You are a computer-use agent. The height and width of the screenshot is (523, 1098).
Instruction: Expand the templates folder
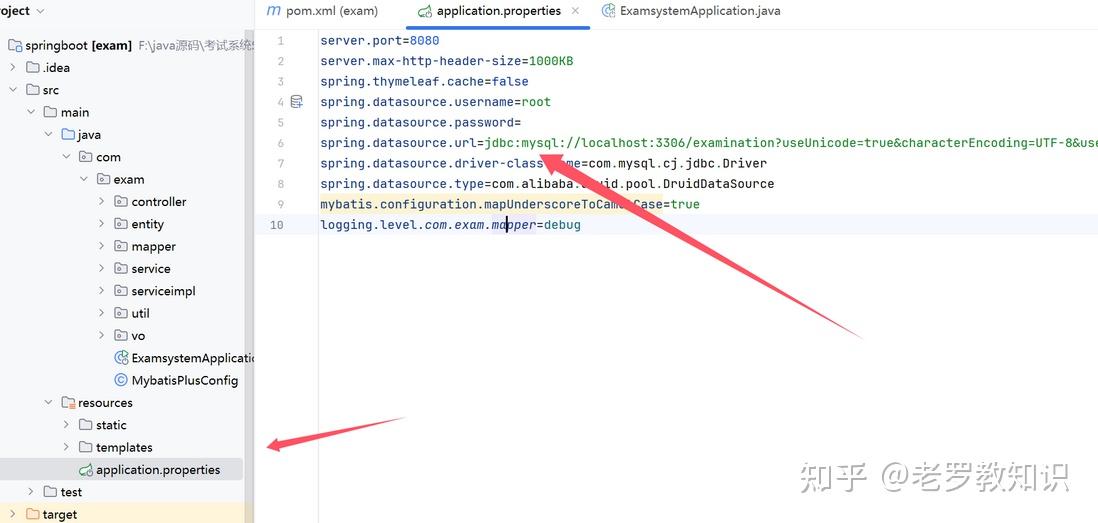(x=66, y=447)
